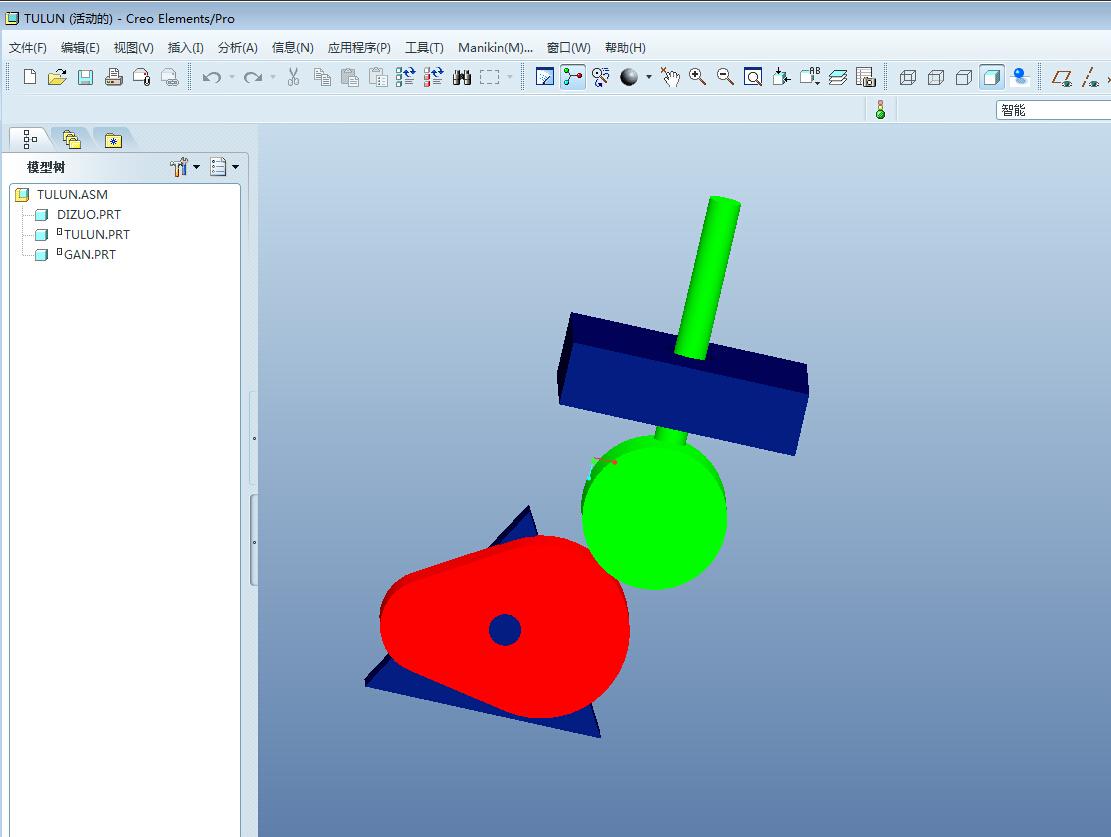Open the 智能 selection filter box

pyautogui.click(x=1053, y=110)
